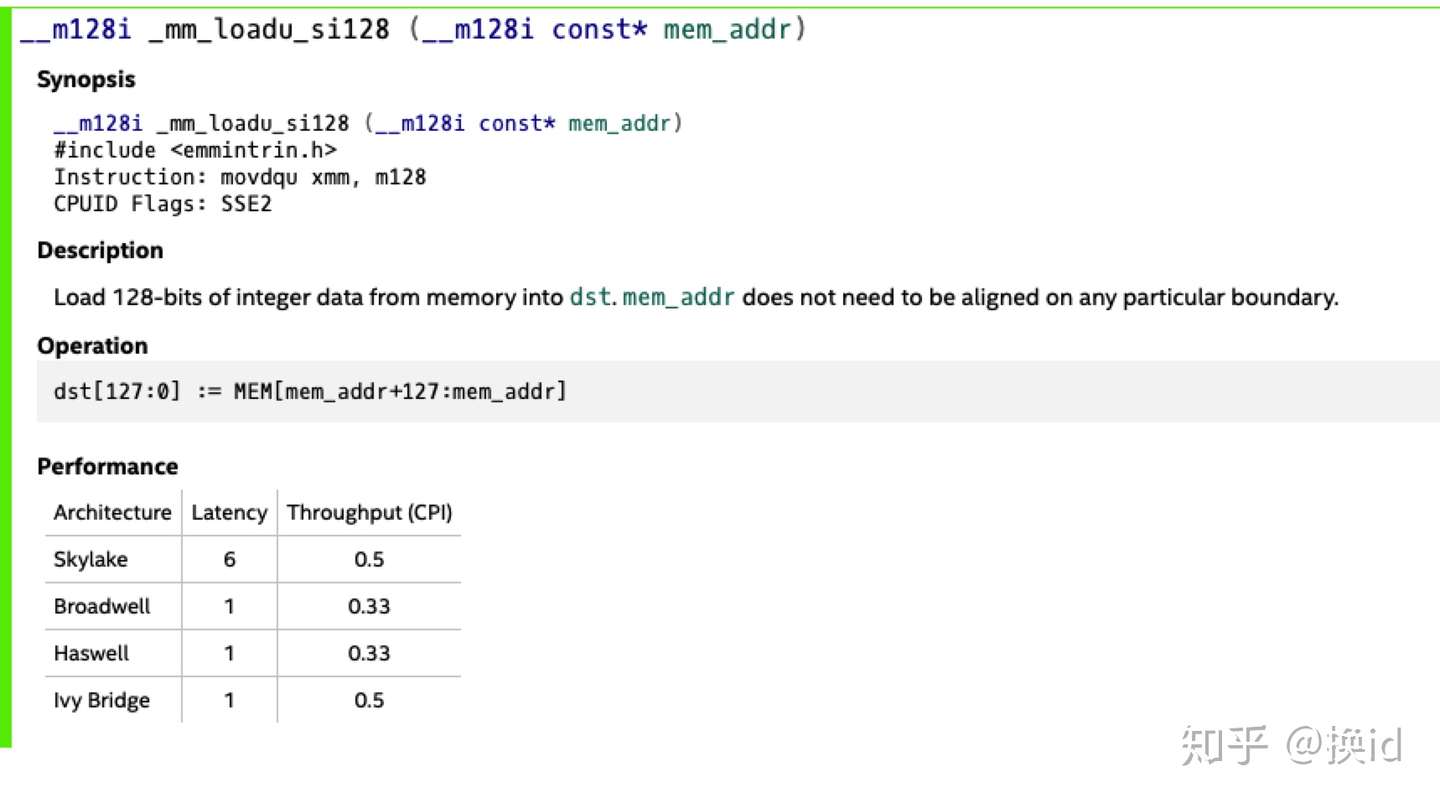Click Skylake latency value 6

[x=229, y=560]
